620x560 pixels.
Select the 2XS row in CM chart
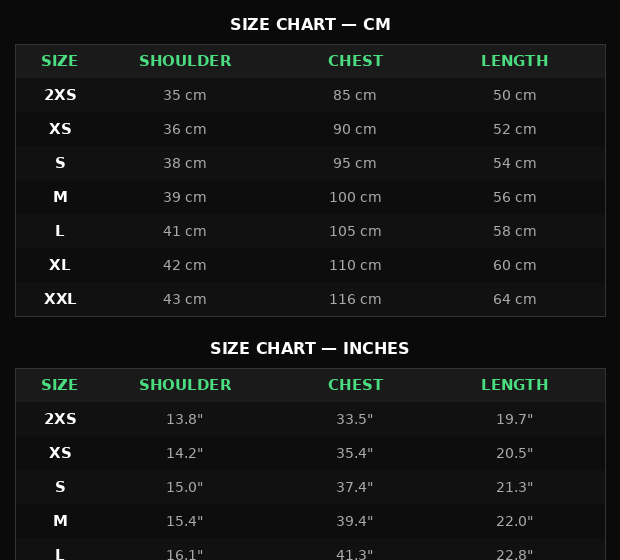click(x=310, y=95)
